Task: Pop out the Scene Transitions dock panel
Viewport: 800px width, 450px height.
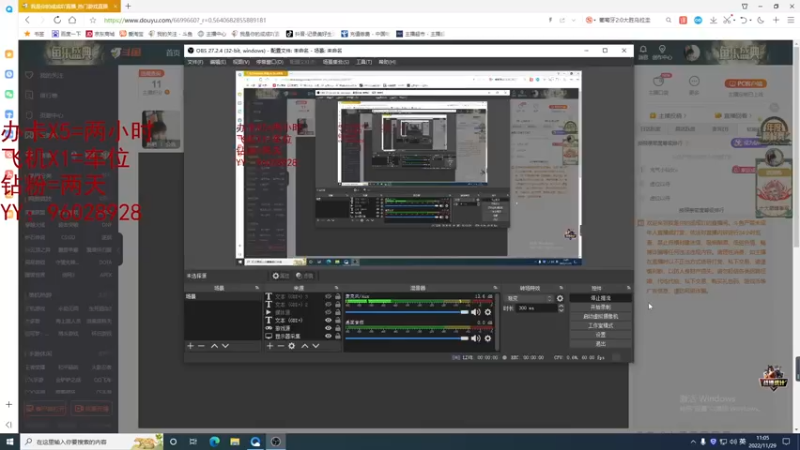Action: pyautogui.click(x=561, y=288)
